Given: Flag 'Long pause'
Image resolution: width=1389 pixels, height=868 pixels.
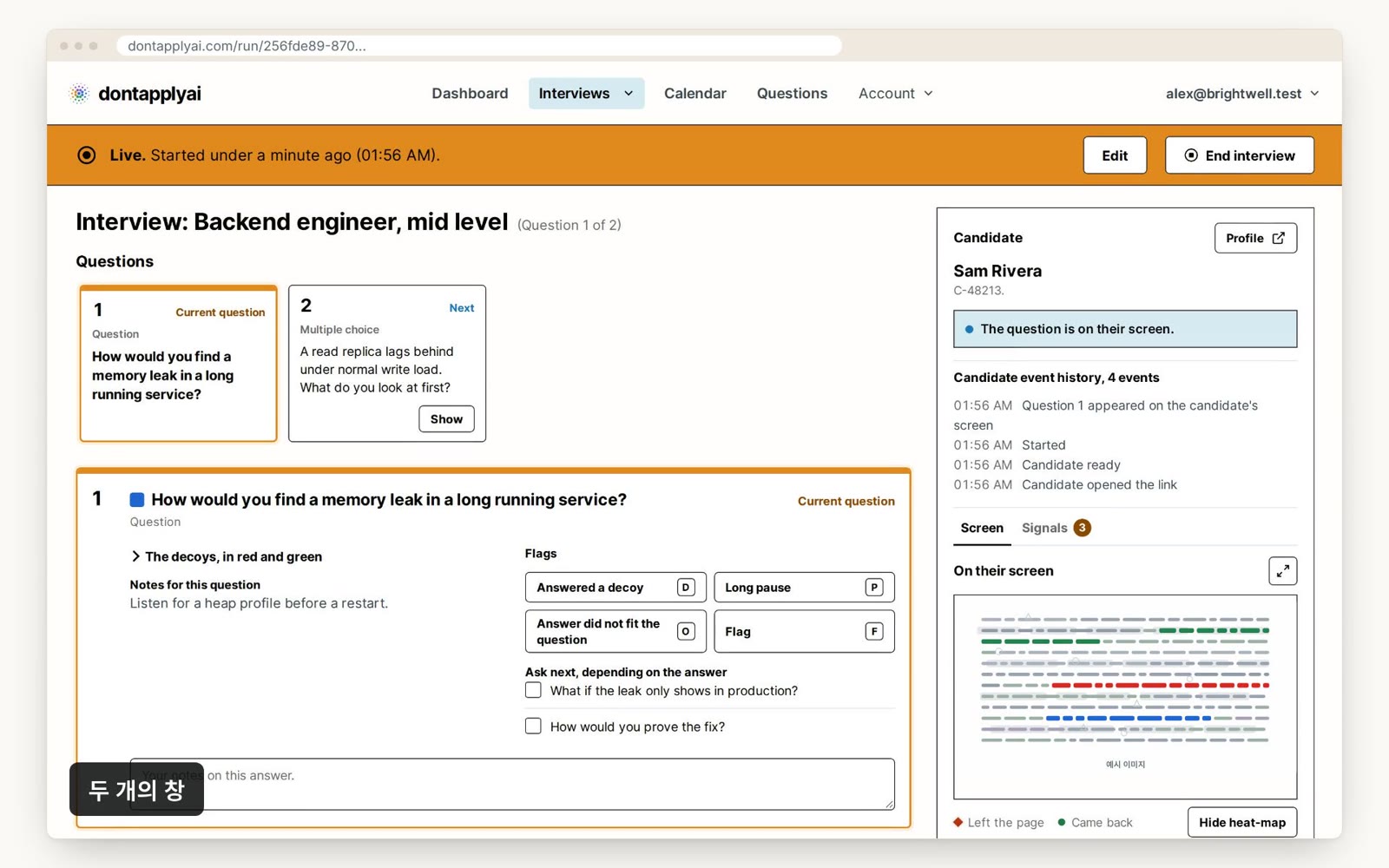Looking at the screenshot, I should 804,588.
